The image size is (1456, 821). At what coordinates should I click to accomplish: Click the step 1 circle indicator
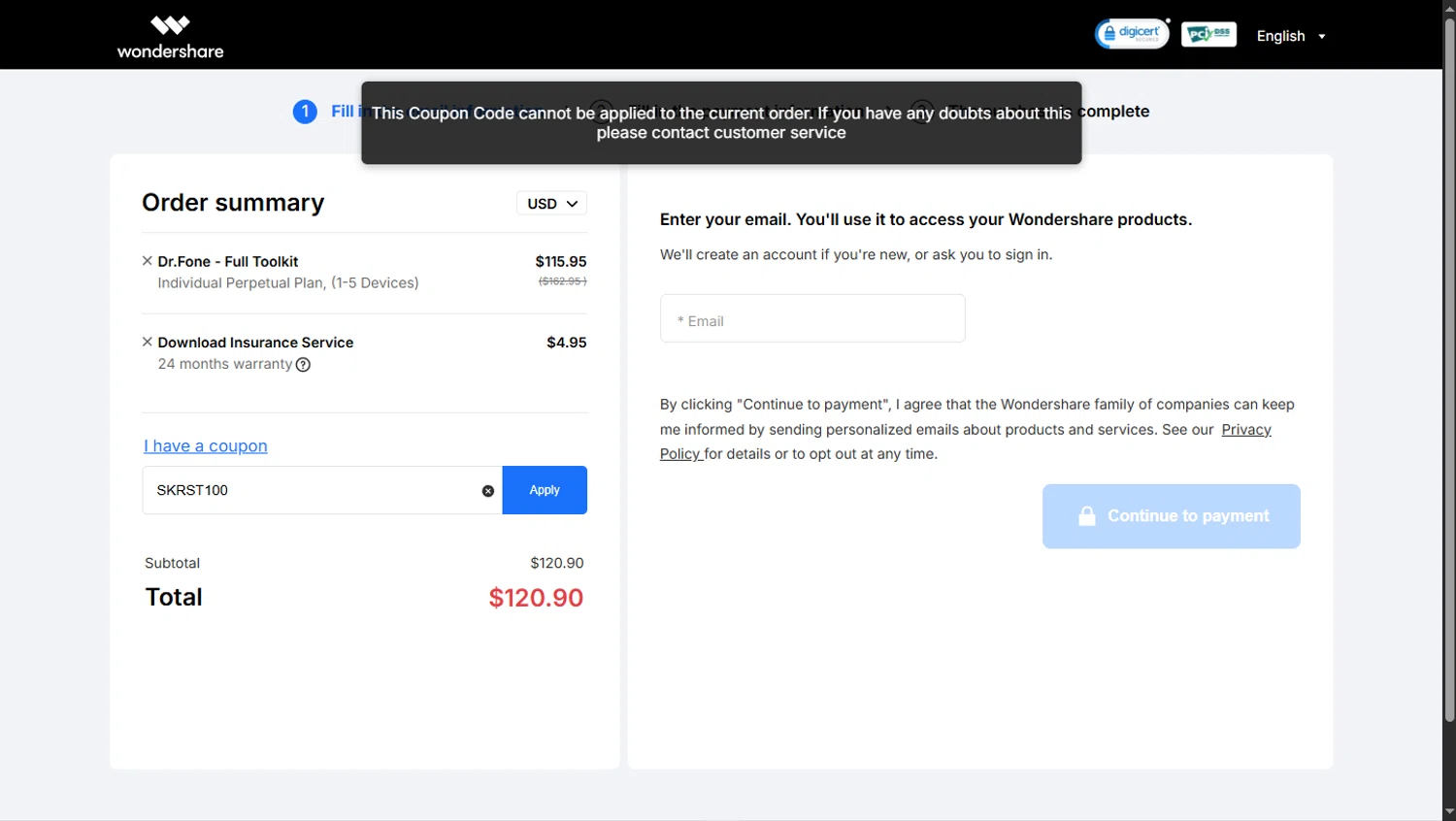click(x=305, y=112)
